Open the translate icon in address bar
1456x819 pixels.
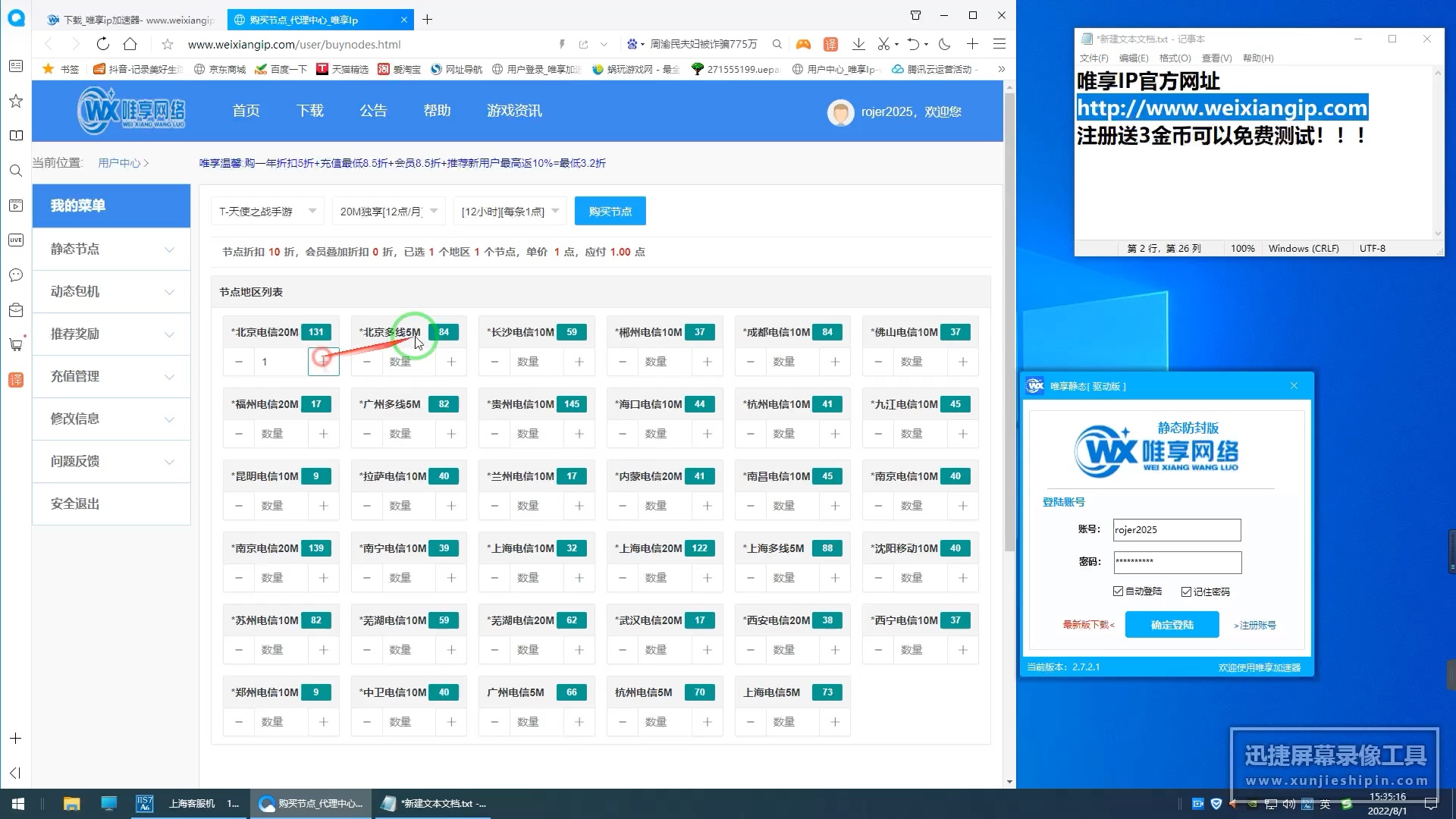point(831,44)
